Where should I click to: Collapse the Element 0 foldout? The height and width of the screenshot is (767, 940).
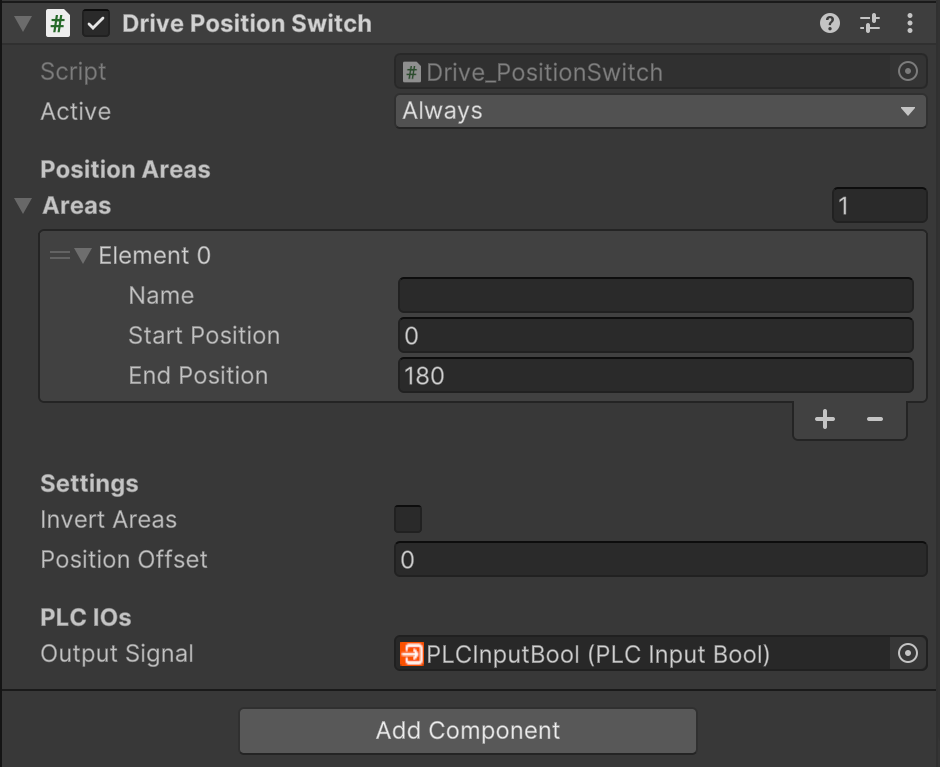coord(83,256)
